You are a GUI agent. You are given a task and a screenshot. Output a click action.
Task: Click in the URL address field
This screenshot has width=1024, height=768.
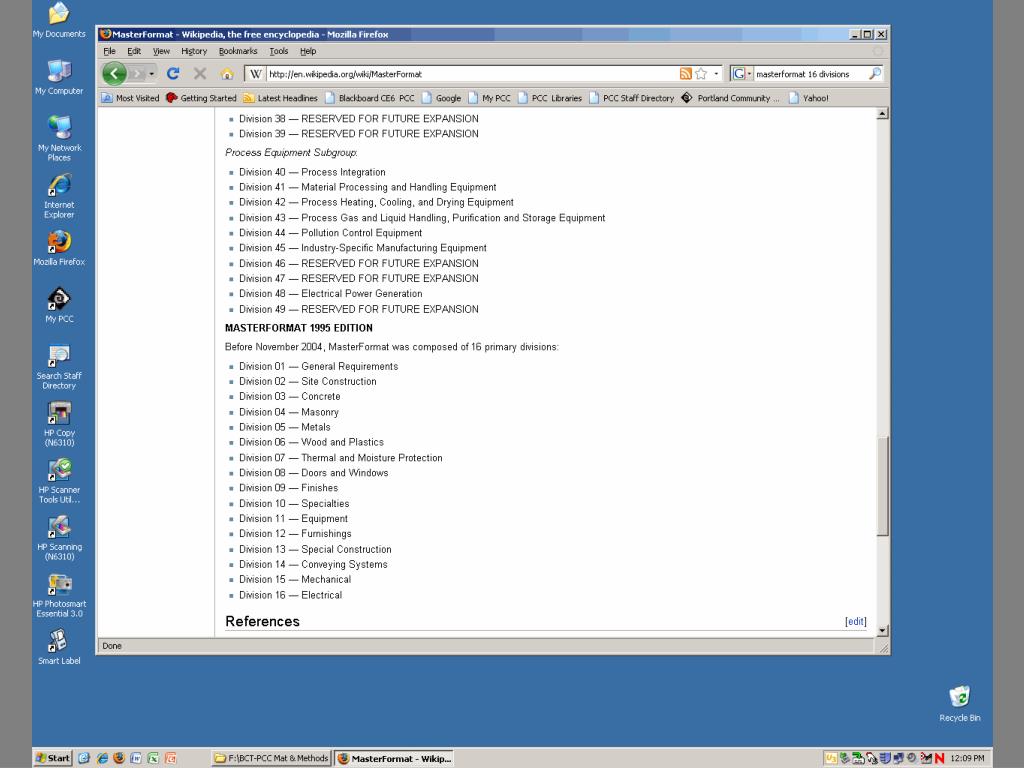(x=472, y=74)
